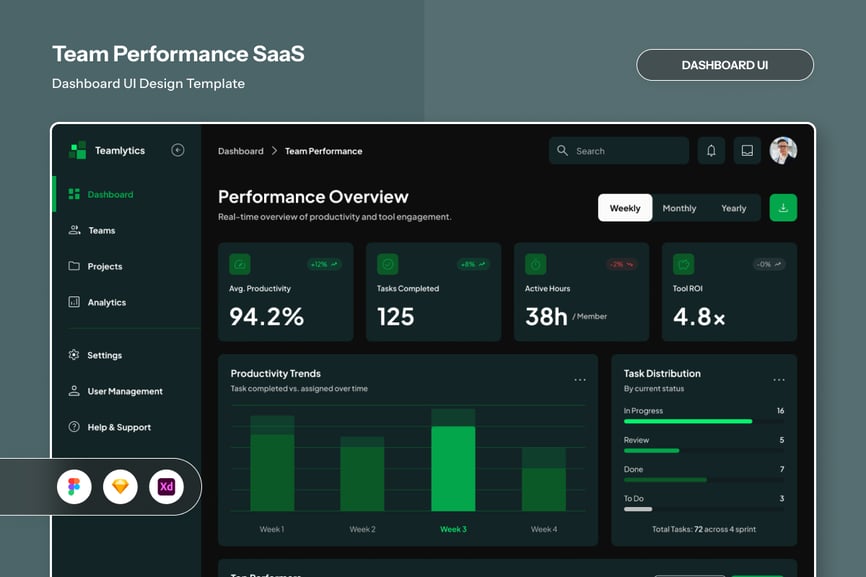This screenshot has width=866, height=577.
Task: Click the DASHBOARD UI button
Action: click(x=725, y=65)
